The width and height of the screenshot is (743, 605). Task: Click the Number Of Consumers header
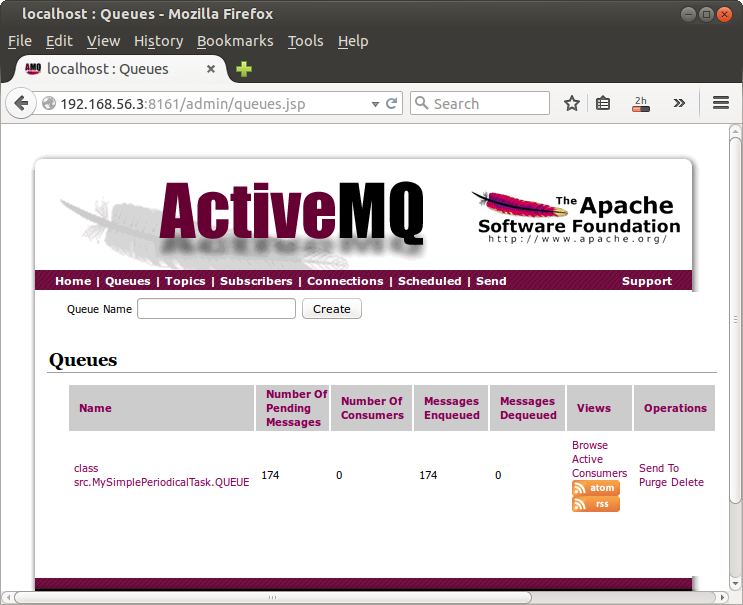372,408
